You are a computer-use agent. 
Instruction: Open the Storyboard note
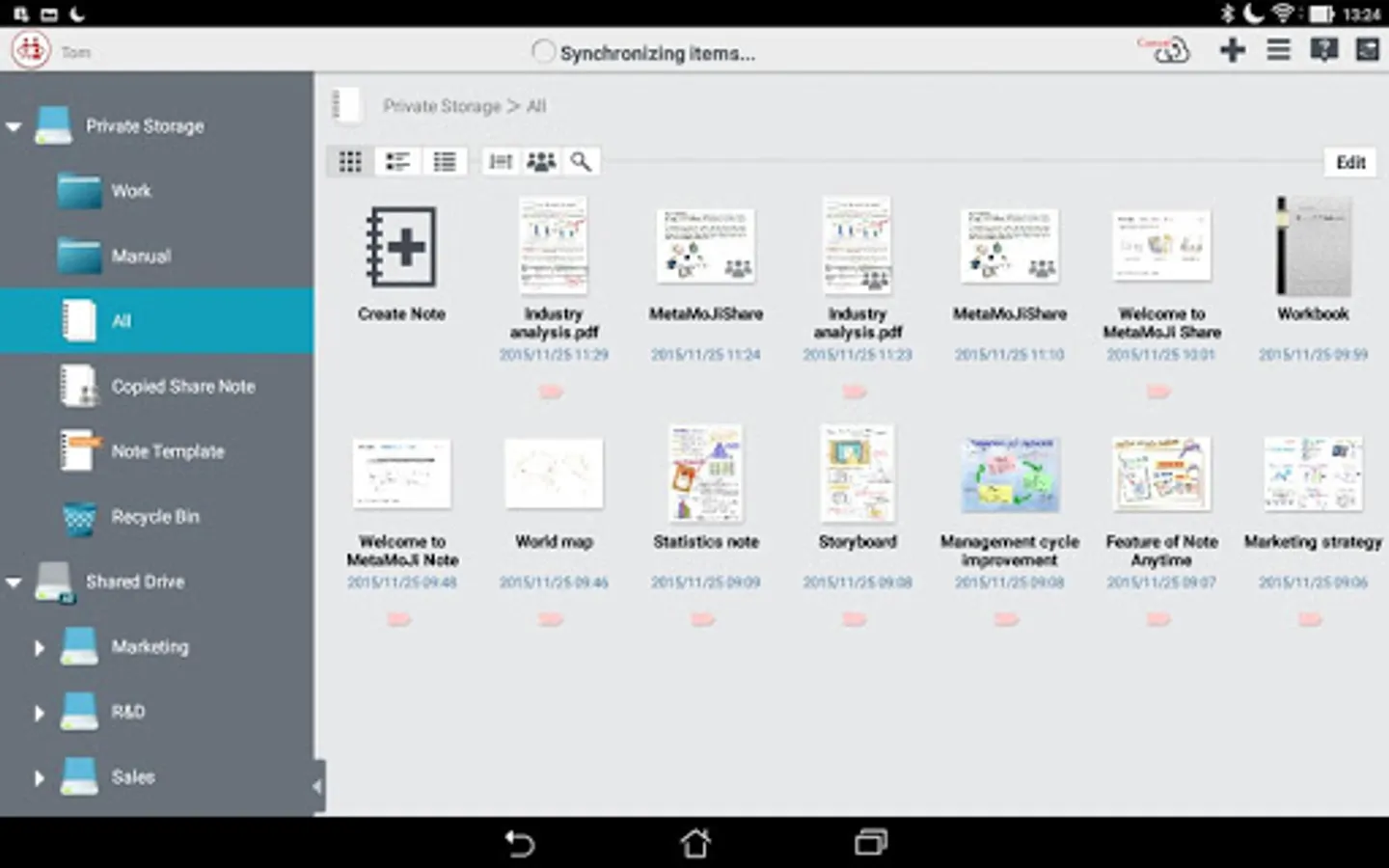[858, 474]
